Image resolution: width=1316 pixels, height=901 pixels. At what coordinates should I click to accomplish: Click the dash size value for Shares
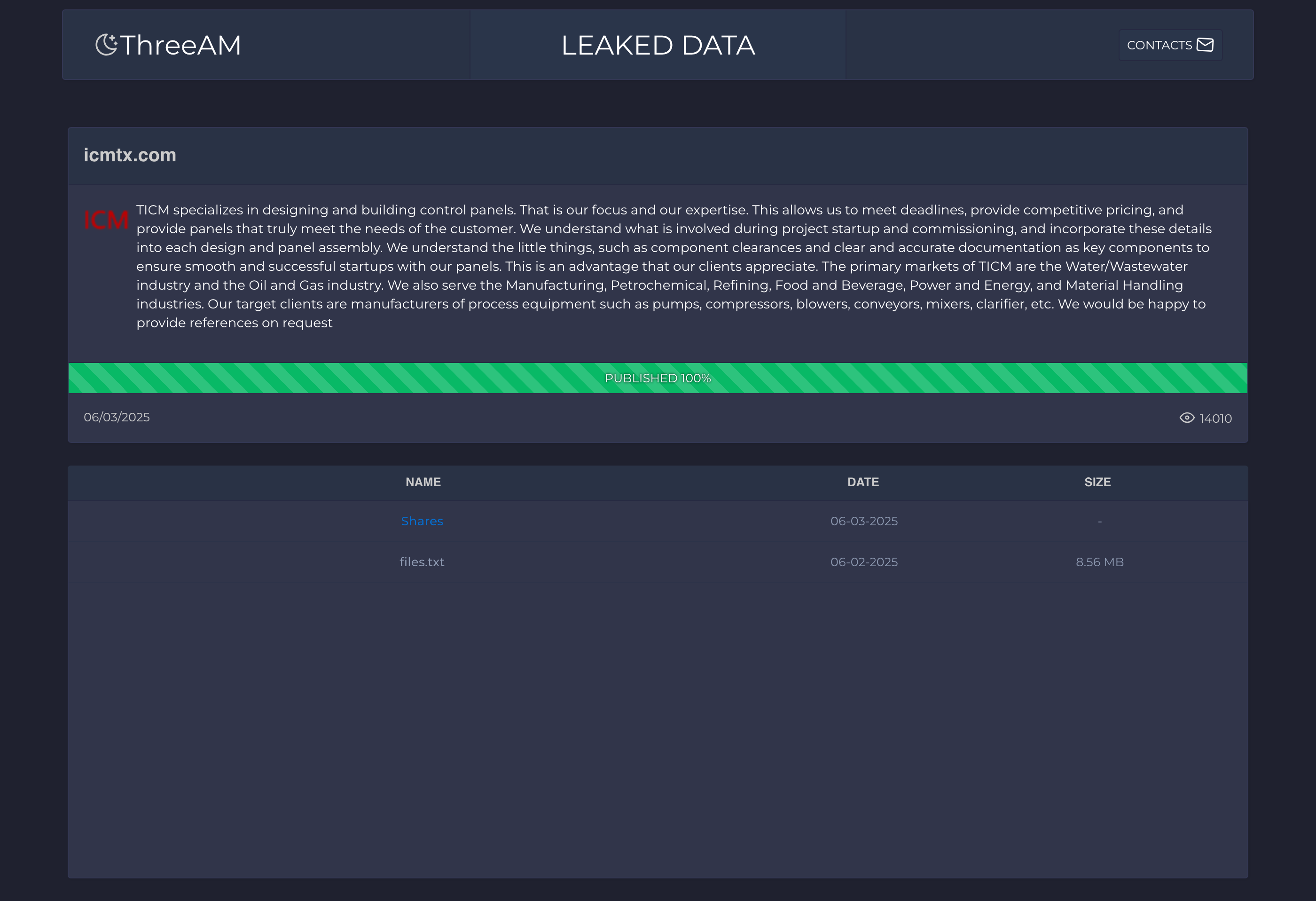tap(1100, 522)
